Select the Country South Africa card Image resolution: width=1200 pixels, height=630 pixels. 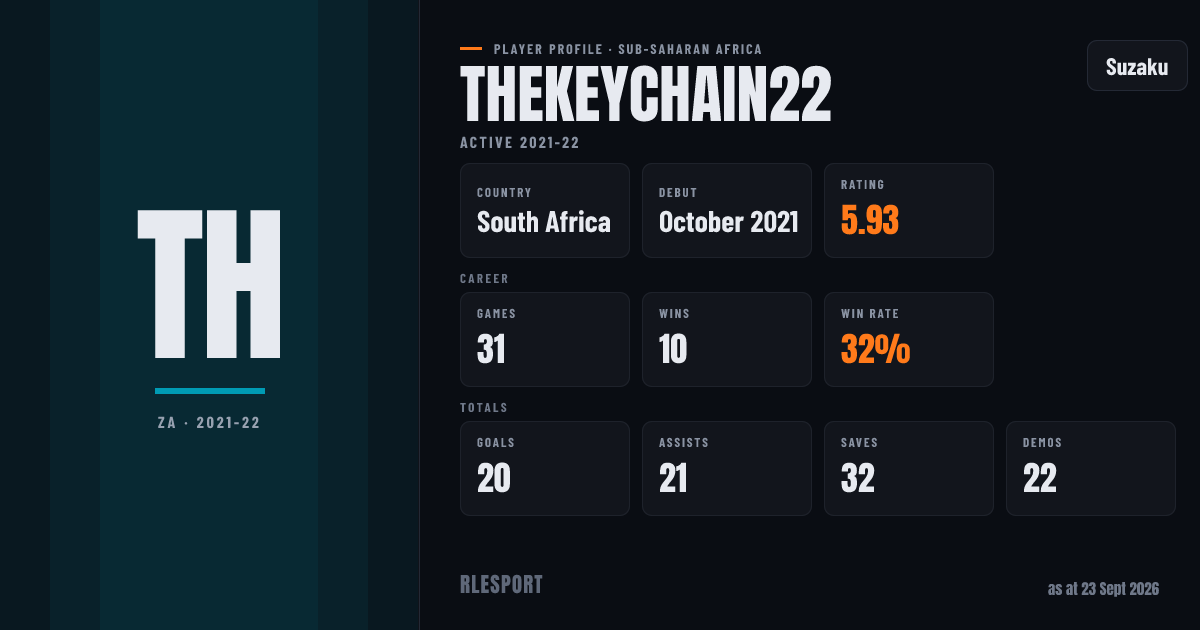545,211
